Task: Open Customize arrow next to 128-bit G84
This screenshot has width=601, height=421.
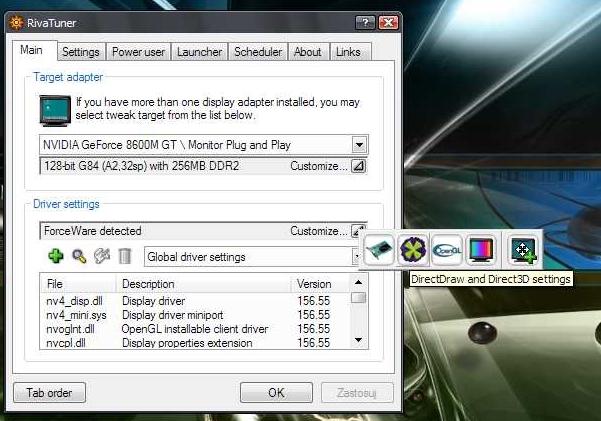Action: click(x=358, y=166)
